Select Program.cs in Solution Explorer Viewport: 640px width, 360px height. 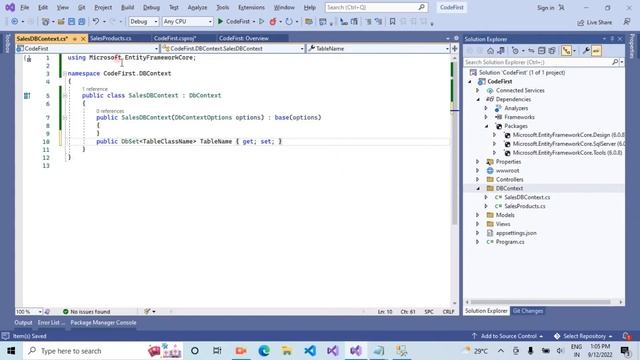pos(510,242)
